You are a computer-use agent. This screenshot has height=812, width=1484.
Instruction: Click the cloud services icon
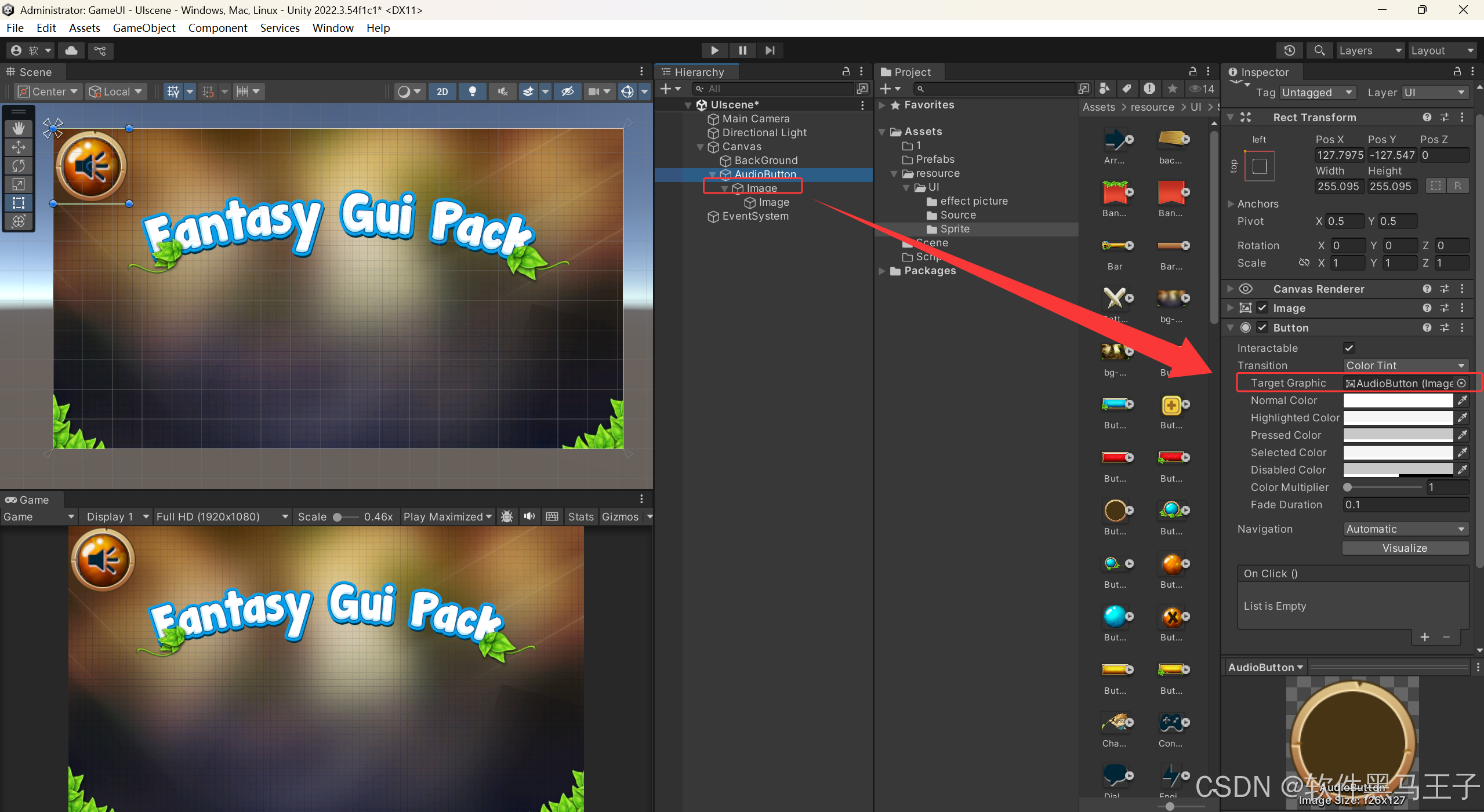(71, 50)
